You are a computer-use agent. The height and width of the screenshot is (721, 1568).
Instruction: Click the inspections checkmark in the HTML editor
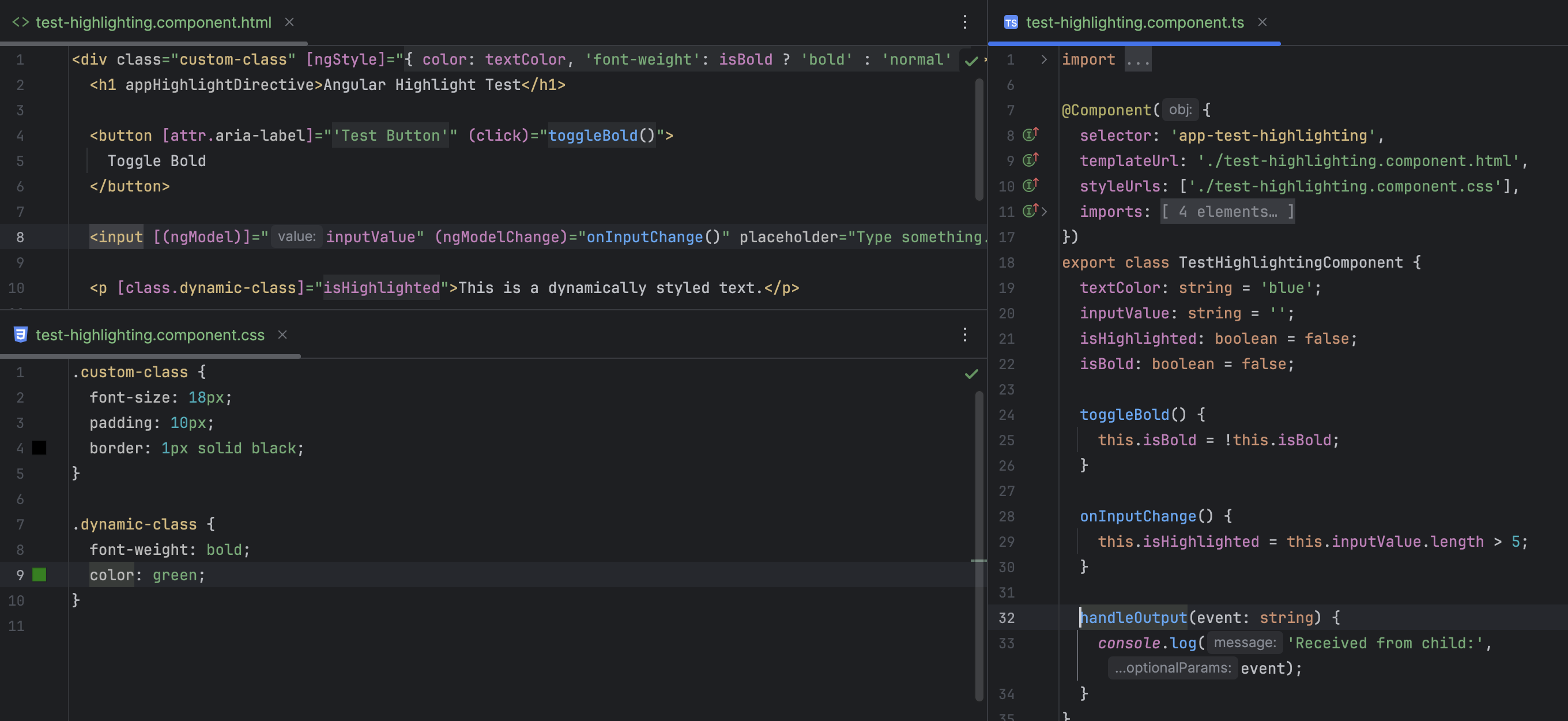coord(971,61)
